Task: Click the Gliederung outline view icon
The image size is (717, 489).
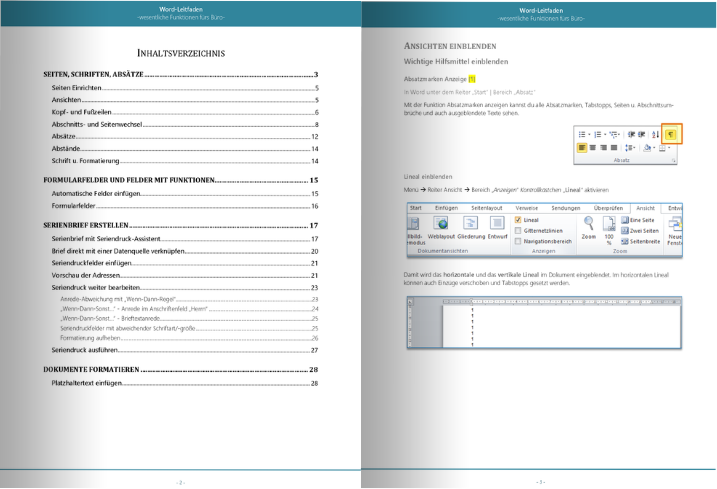Action: 470,223
